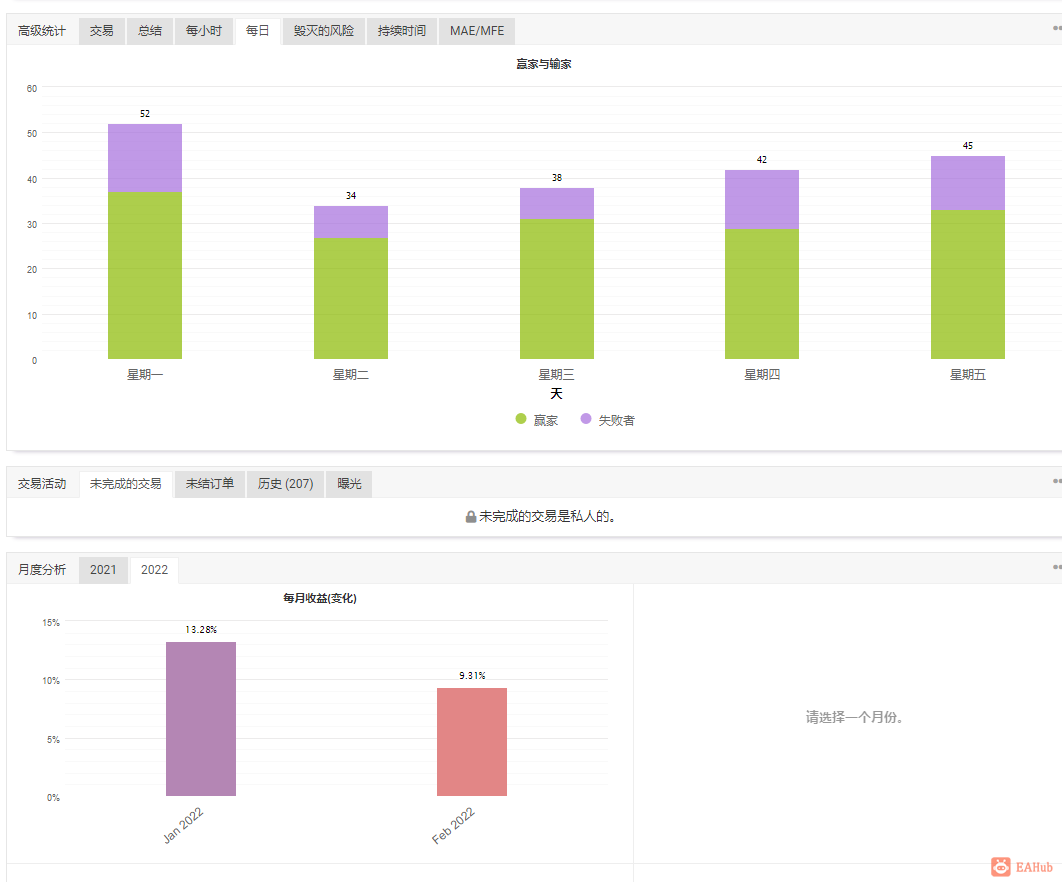Select the 每日 tab
Viewport: 1062px width, 882px height.
pyautogui.click(x=257, y=31)
